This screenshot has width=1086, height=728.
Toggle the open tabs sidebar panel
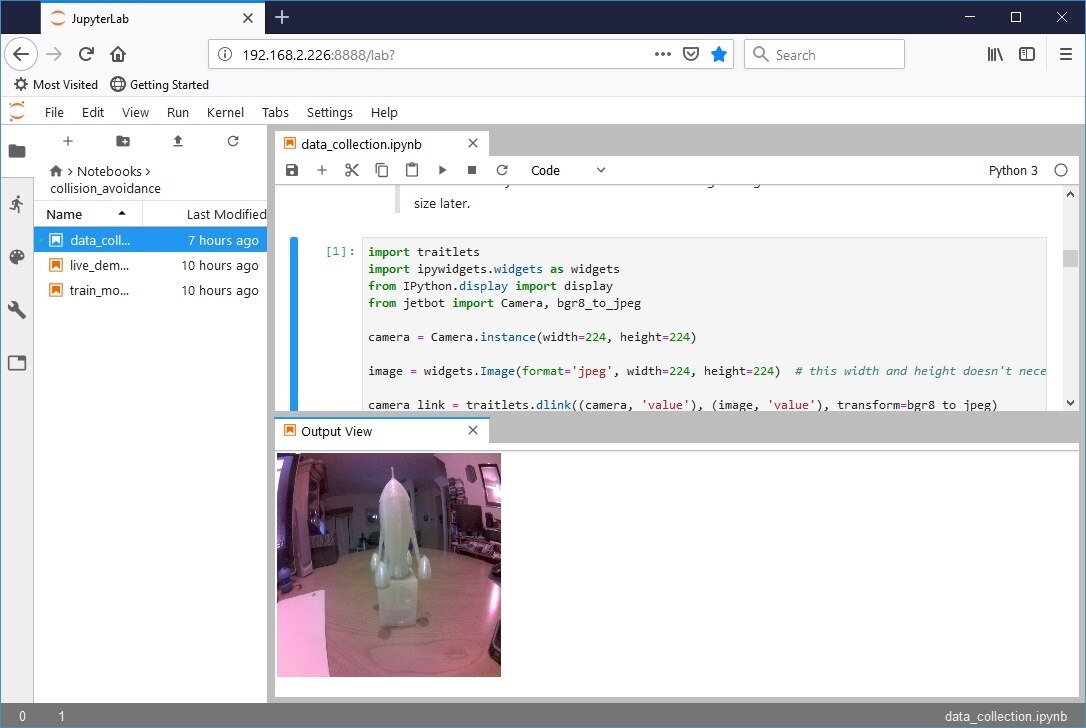click(16, 363)
